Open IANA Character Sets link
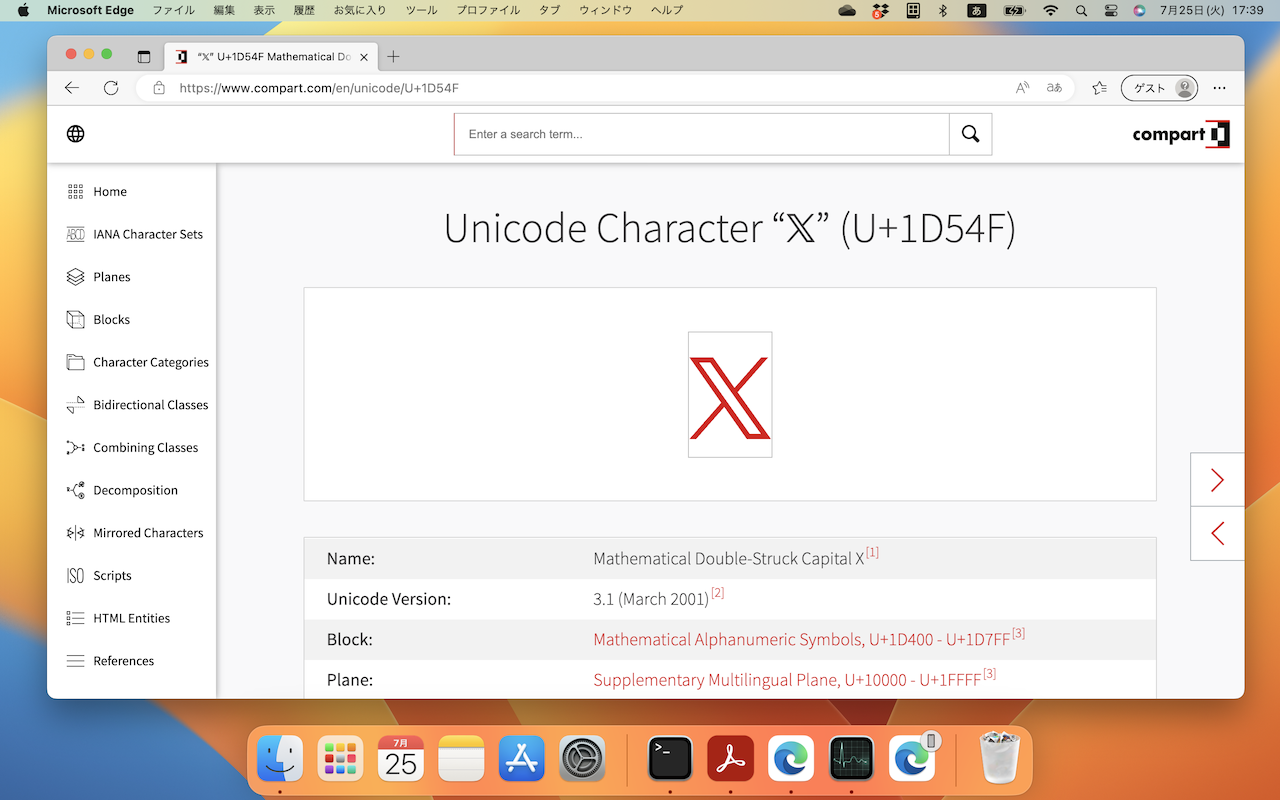Screen dimensions: 1280x800 [x=148, y=234]
